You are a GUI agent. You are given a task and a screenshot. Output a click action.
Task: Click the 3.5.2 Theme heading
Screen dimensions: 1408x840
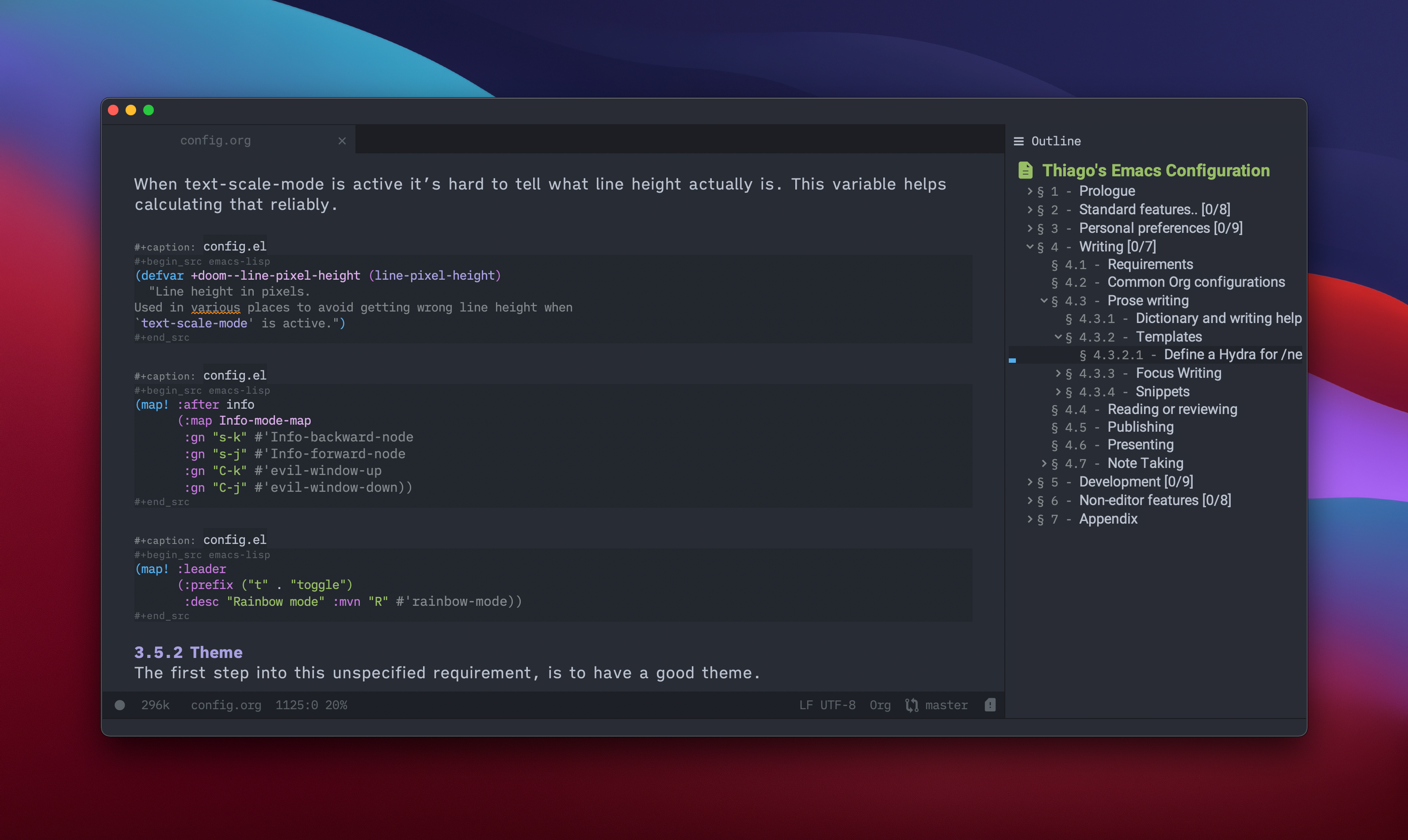188,653
